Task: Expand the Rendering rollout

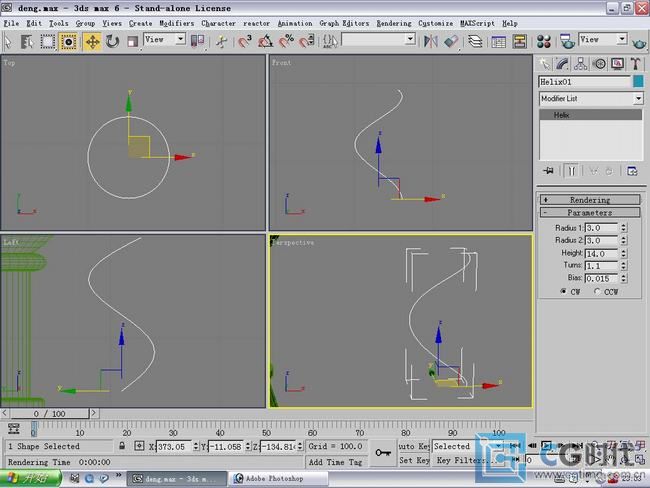Action: 589,200
